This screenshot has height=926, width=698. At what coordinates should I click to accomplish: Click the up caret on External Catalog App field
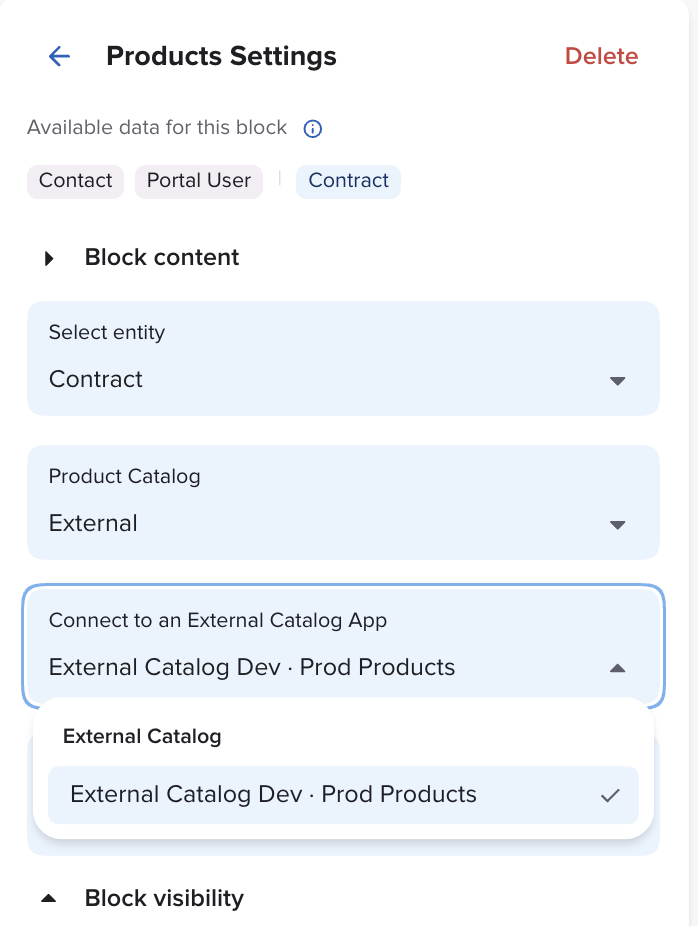617,668
